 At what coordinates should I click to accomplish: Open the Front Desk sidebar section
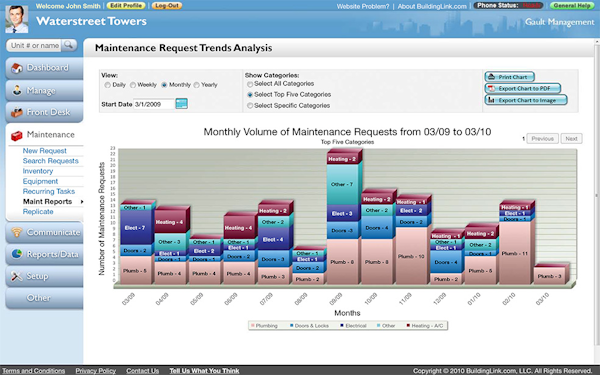44,112
